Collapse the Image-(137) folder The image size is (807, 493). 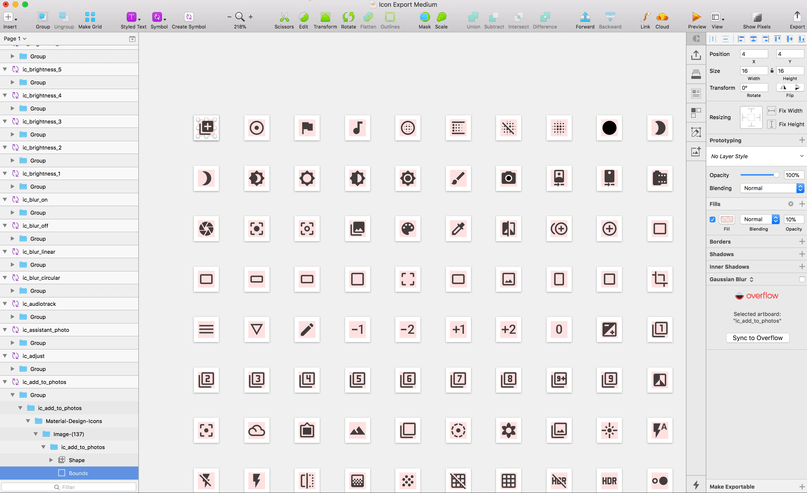[36, 434]
